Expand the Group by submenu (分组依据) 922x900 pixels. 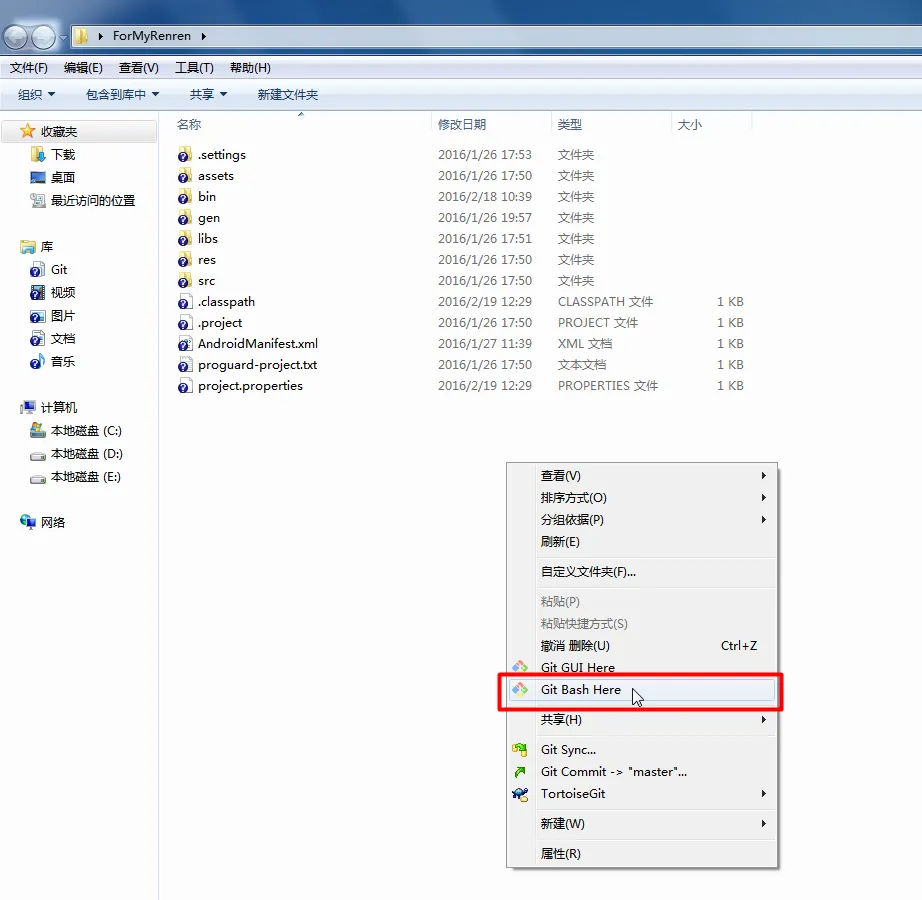coord(763,520)
